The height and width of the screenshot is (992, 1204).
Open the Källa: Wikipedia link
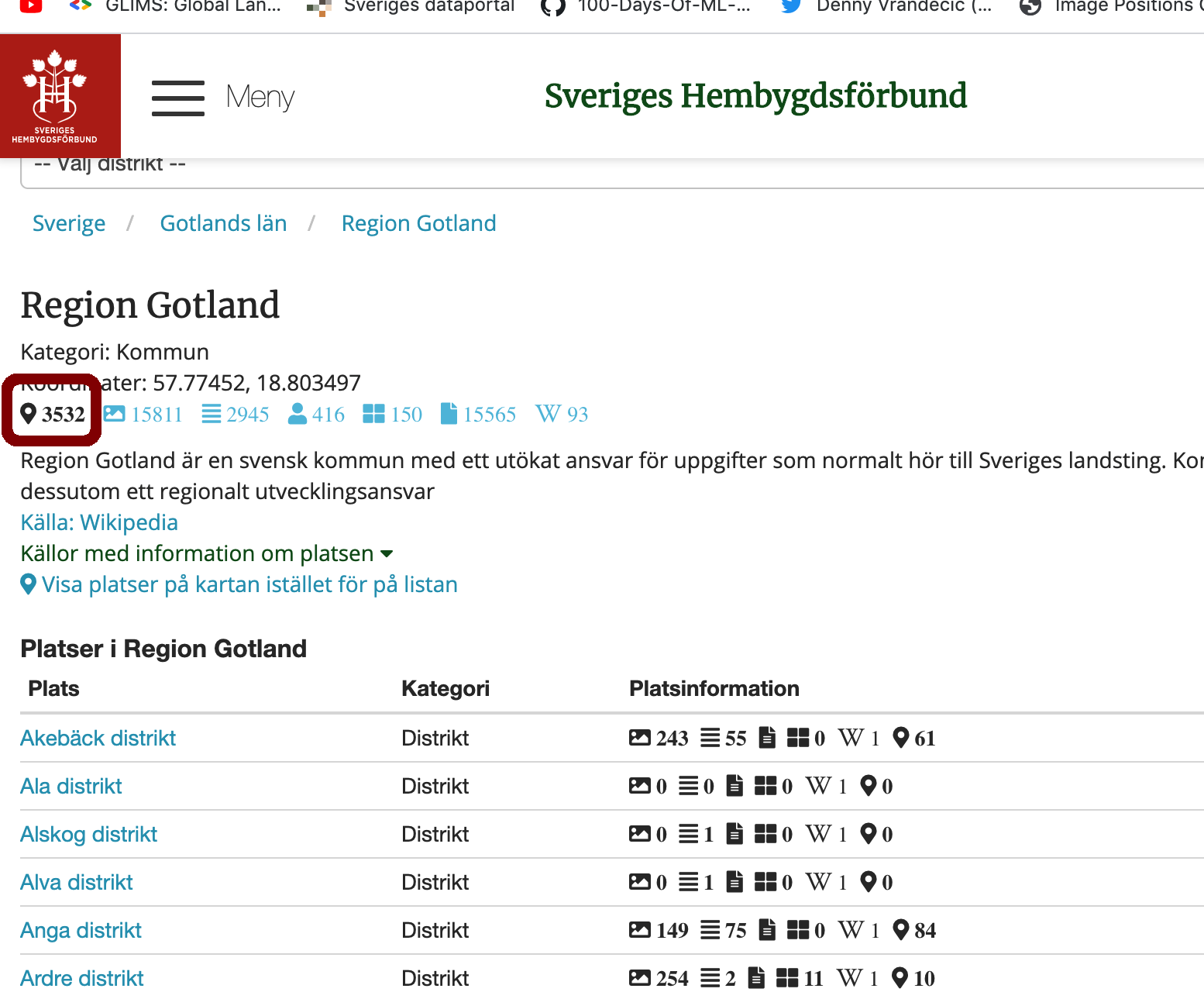(99, 522)
